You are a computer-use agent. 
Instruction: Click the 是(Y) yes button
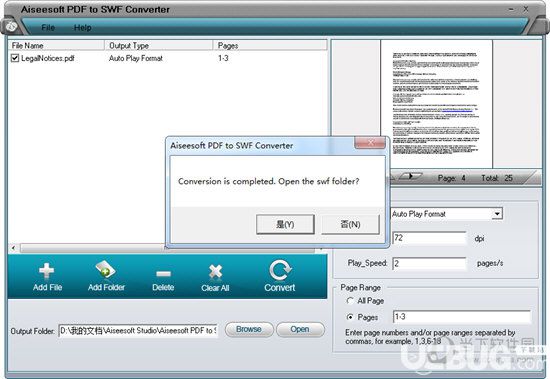click(x=285, y=224)
